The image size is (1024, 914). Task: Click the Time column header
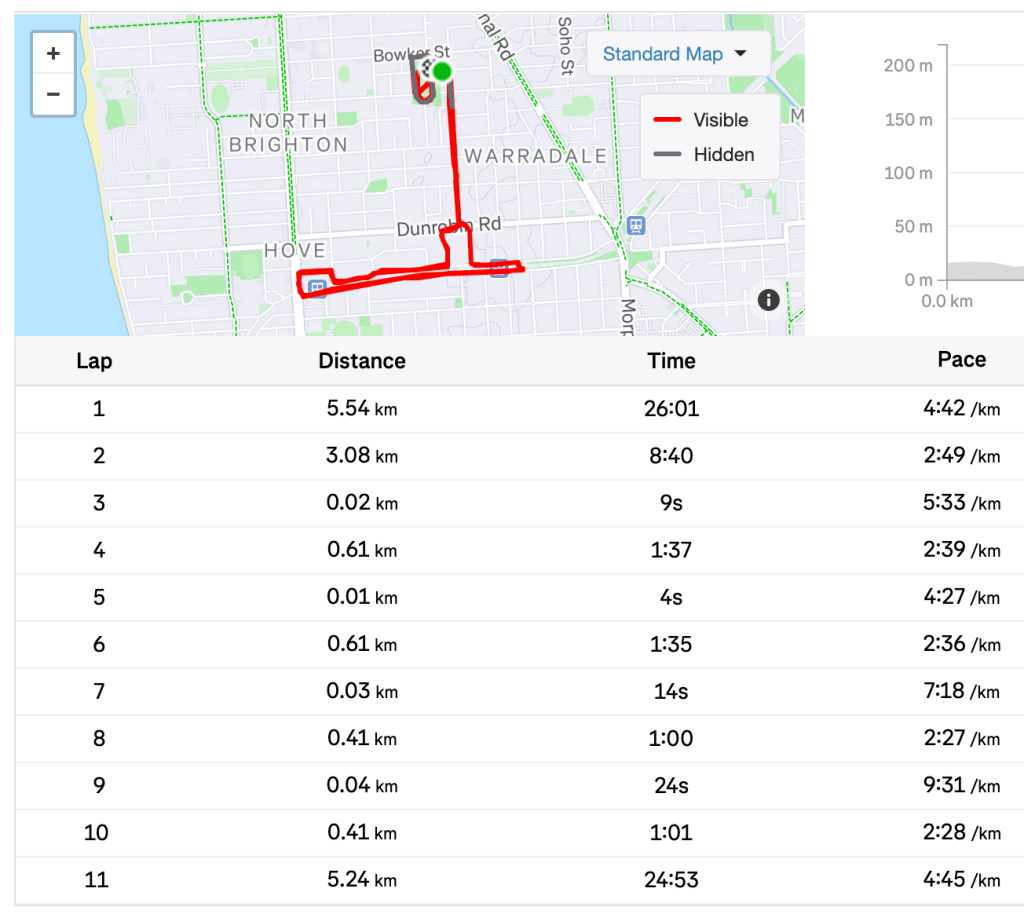pyautogui.click(x=671, y=361)
